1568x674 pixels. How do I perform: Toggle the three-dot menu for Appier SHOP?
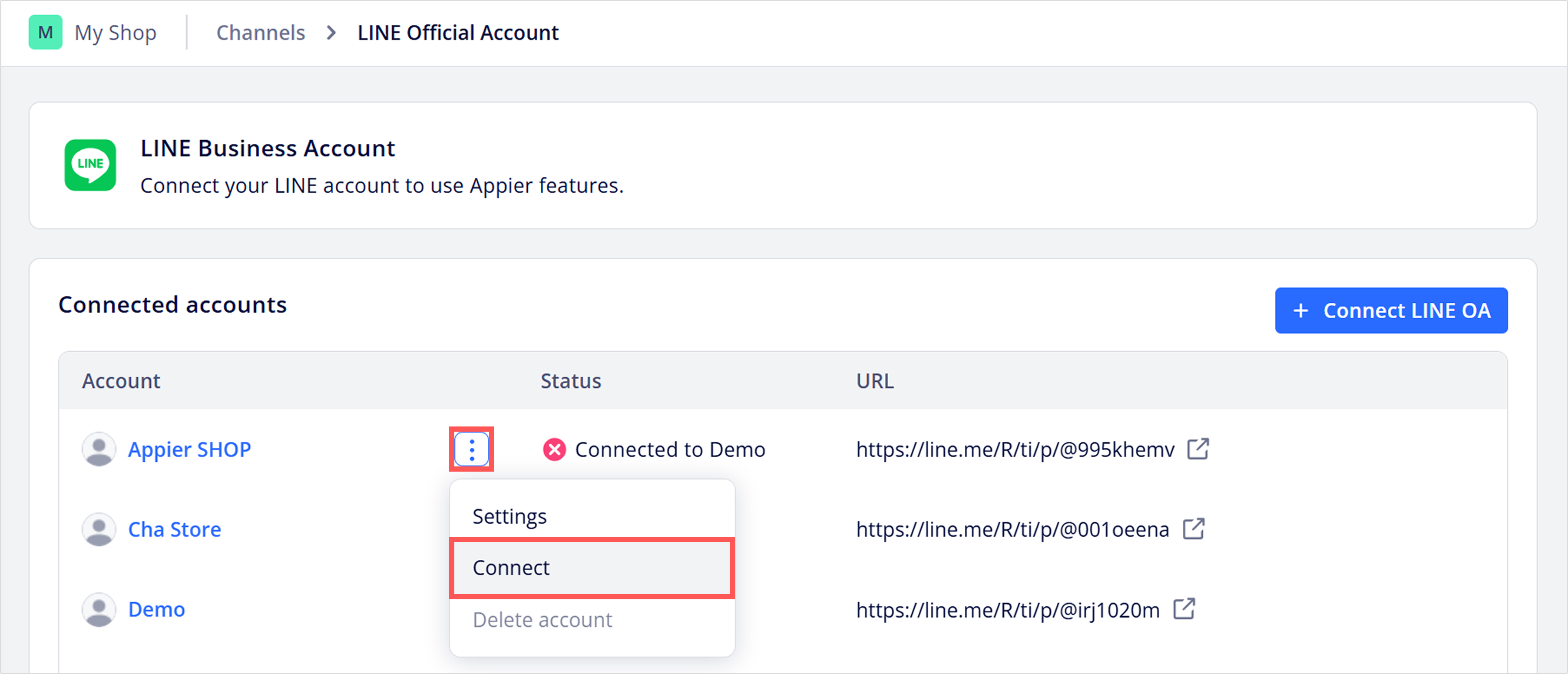pos(472,449)
